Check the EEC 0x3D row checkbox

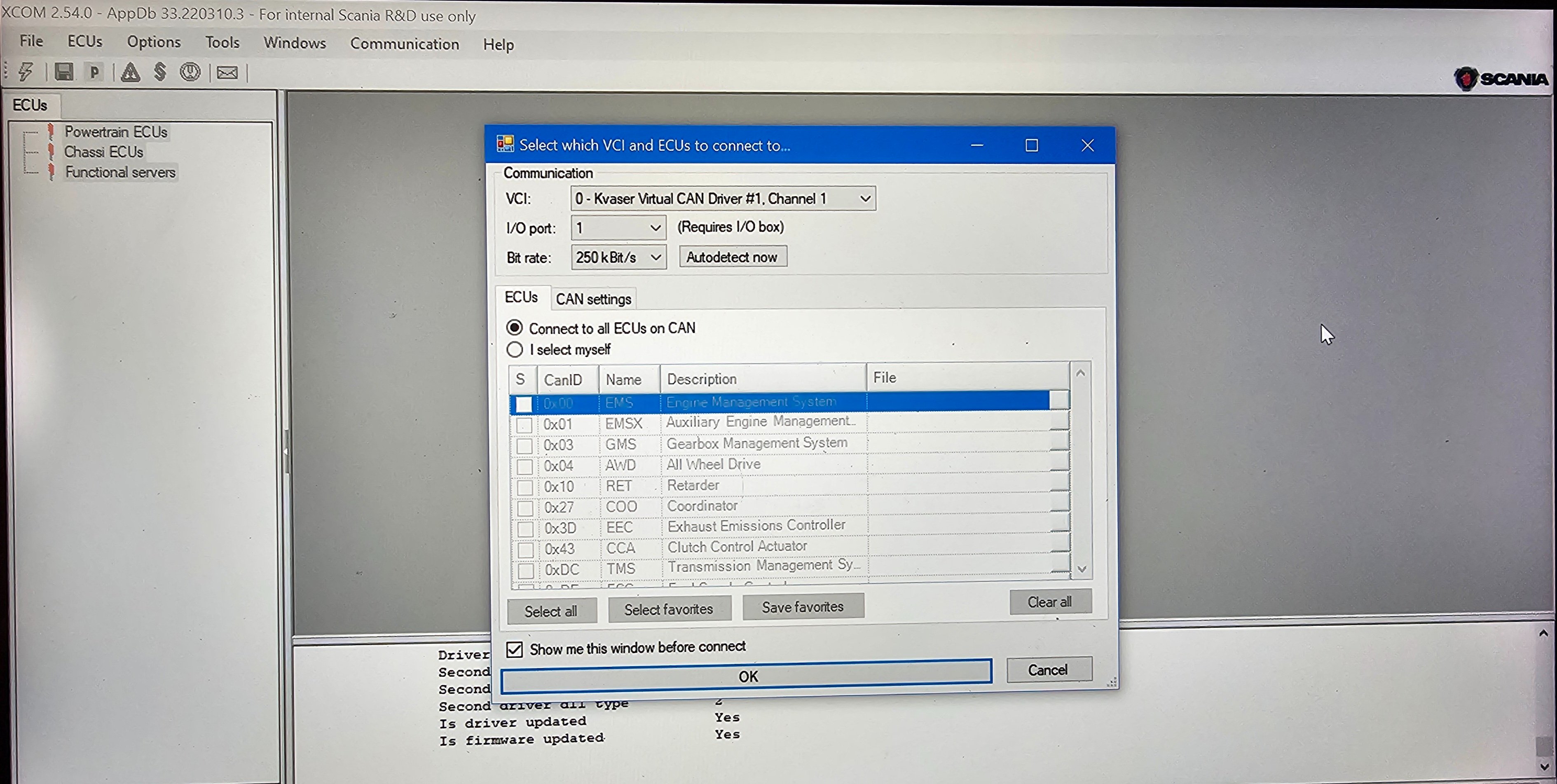(x=526, y=529)
